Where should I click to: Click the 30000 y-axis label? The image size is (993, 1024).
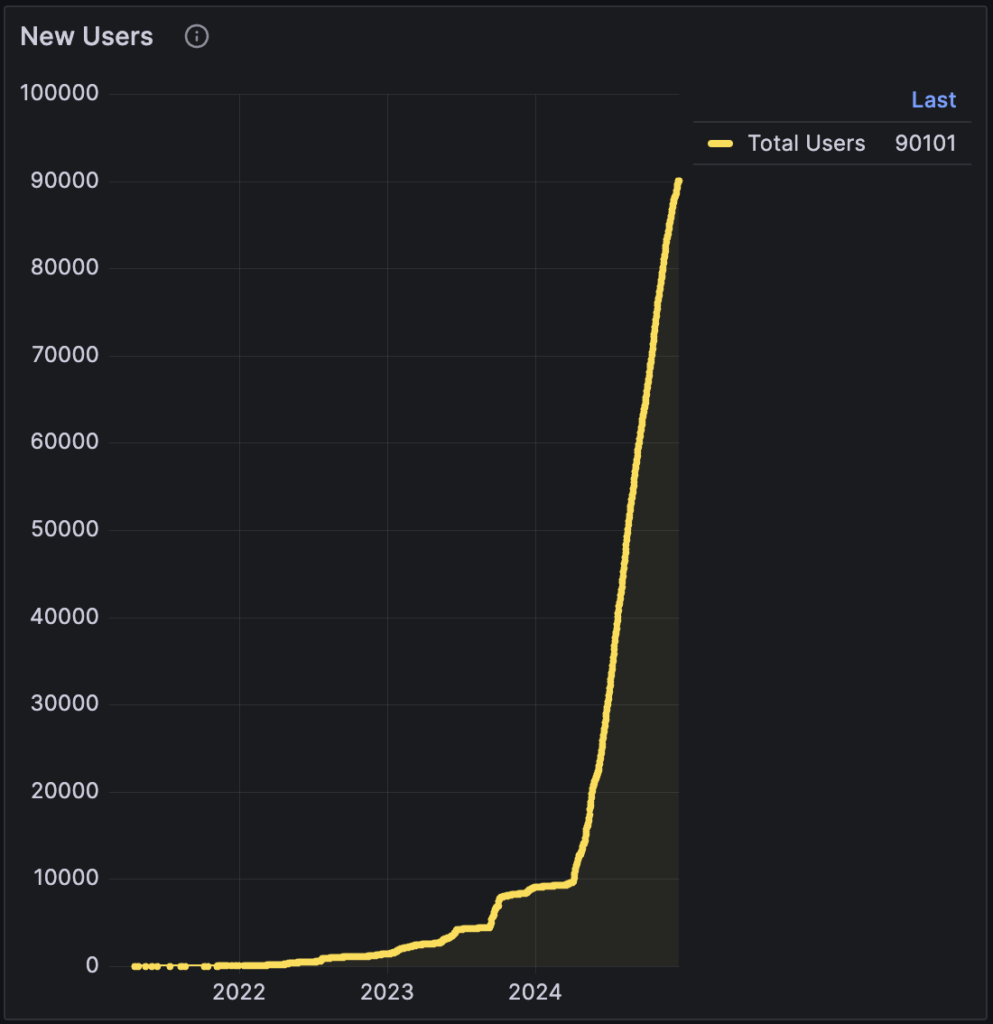click(x=63, y=704)
